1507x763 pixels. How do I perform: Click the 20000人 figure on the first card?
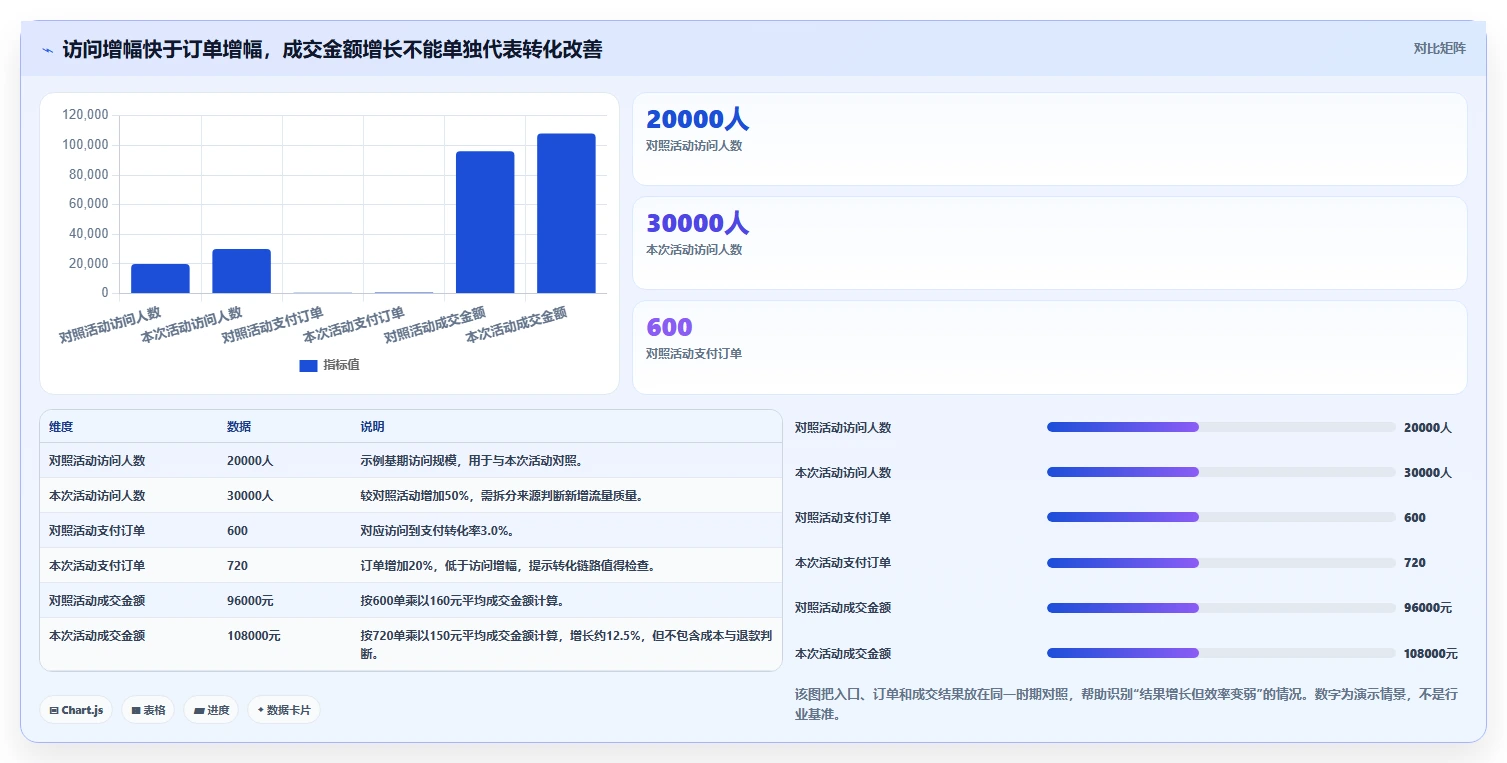(697, 119)
